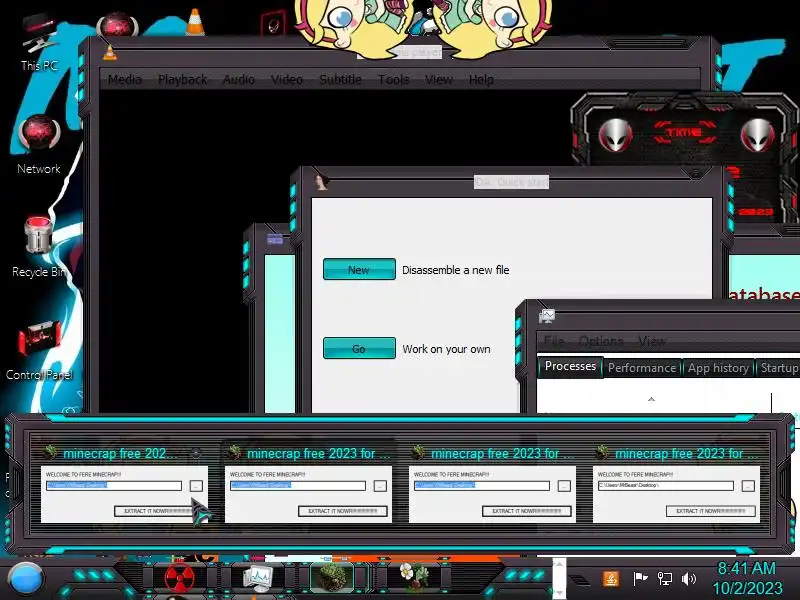The height and width of the screenshot is (600, 800).
Task: Open the VLC View menu
Action: click(439, 80)
